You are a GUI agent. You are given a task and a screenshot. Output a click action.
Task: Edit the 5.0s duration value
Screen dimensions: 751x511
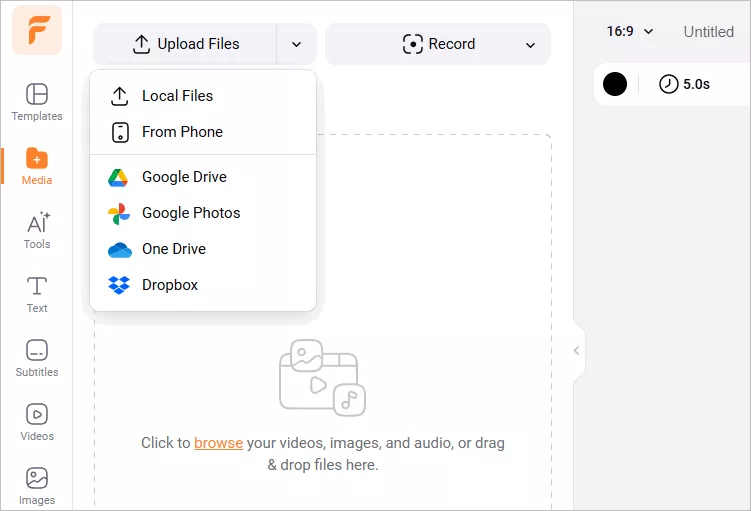click(696, 84)
